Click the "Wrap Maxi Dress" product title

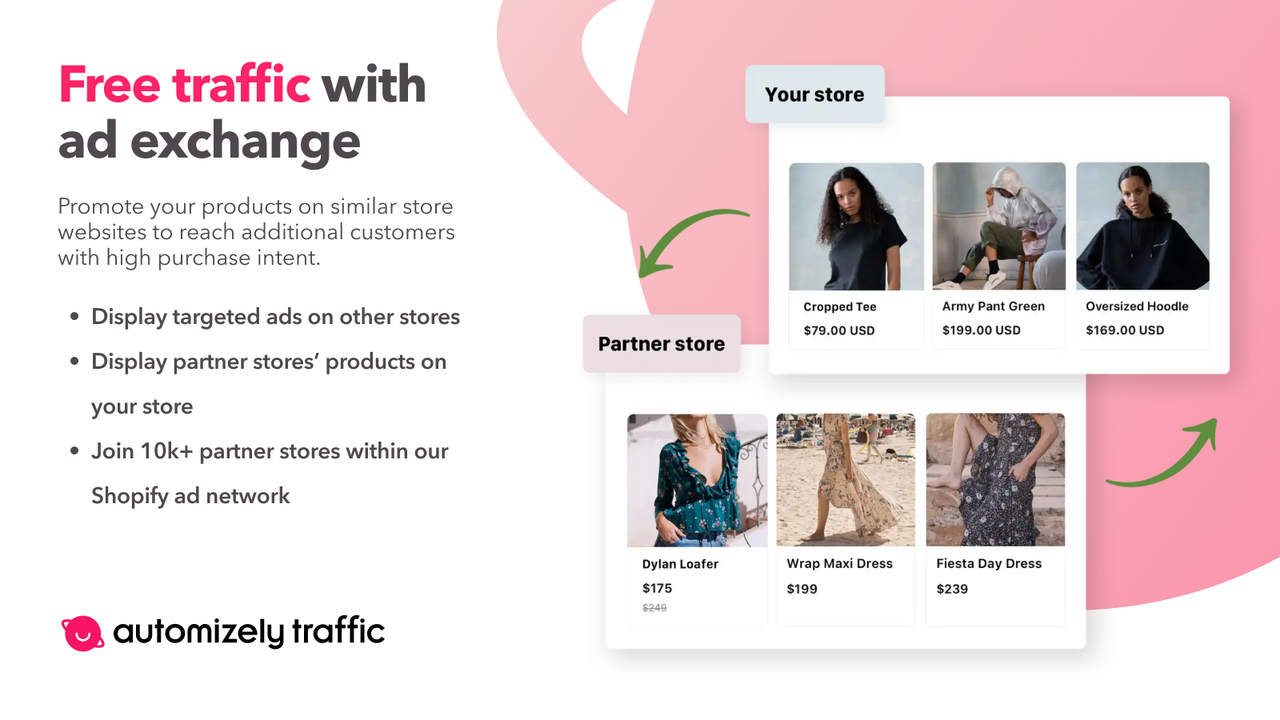[839, 564]
